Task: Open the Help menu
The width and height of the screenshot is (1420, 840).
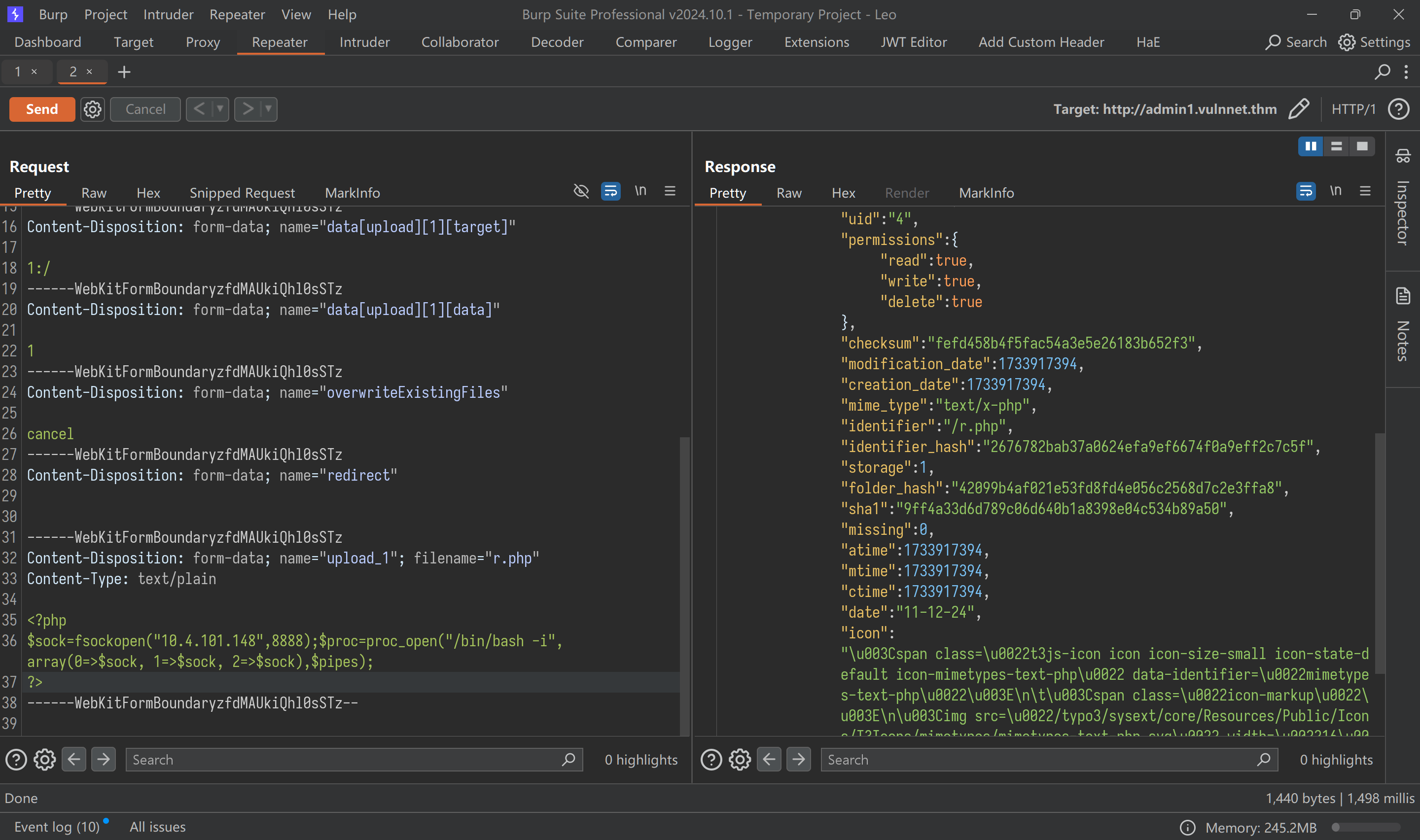Action: [x=342, y=14]
